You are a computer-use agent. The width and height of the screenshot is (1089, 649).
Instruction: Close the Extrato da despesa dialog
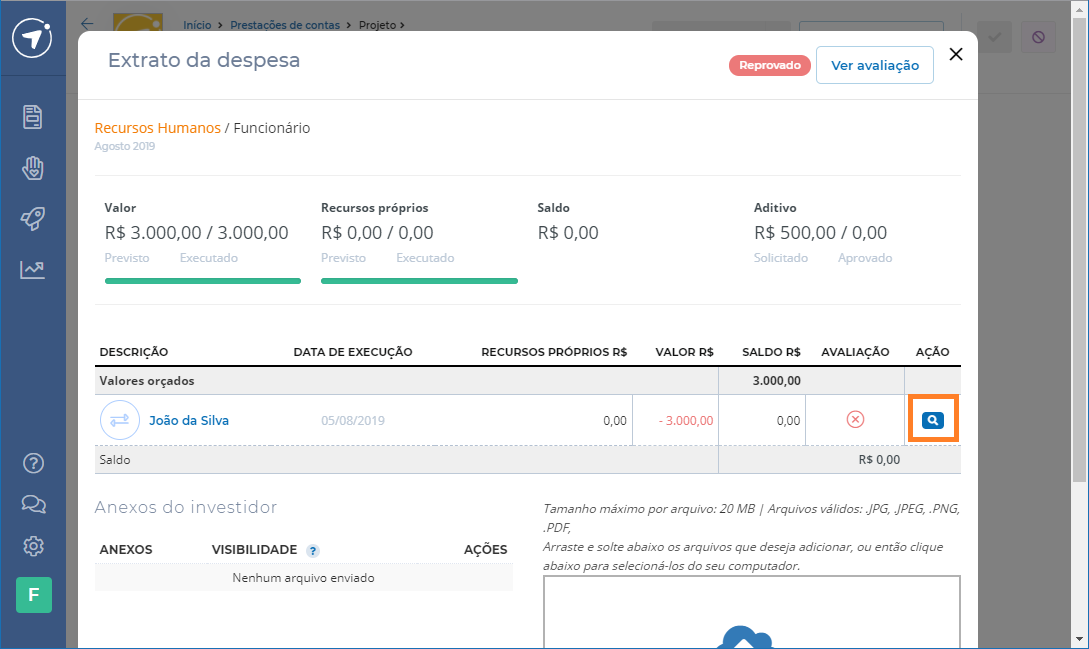956,54
